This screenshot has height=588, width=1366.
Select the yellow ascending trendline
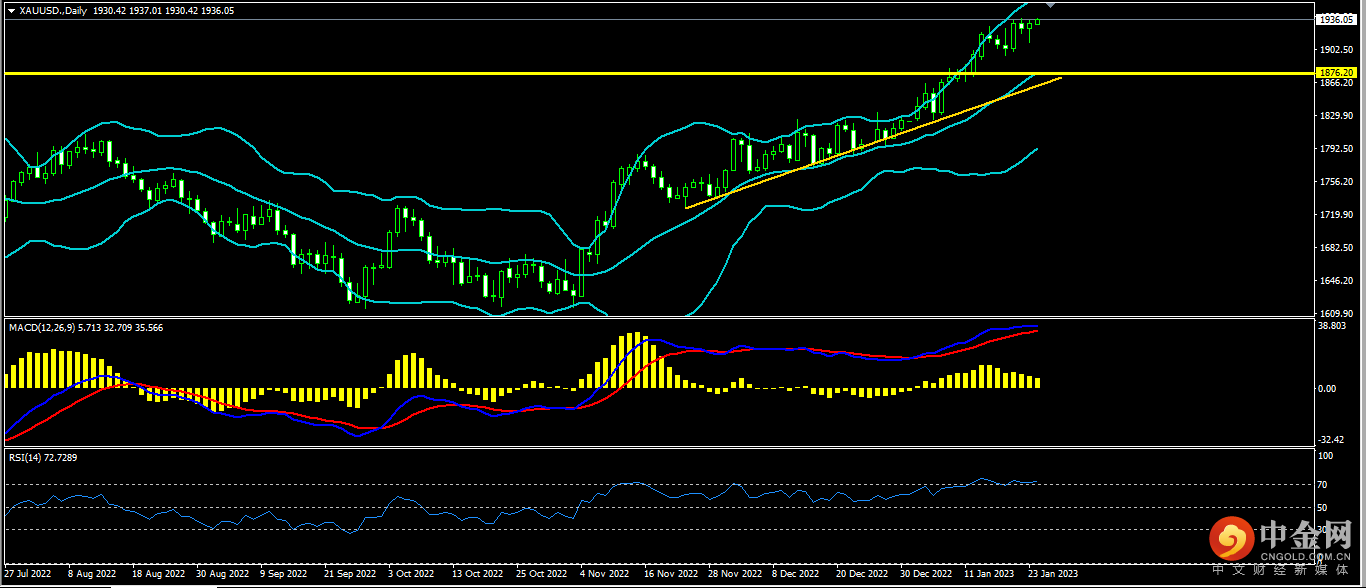[x=873, y=142]
